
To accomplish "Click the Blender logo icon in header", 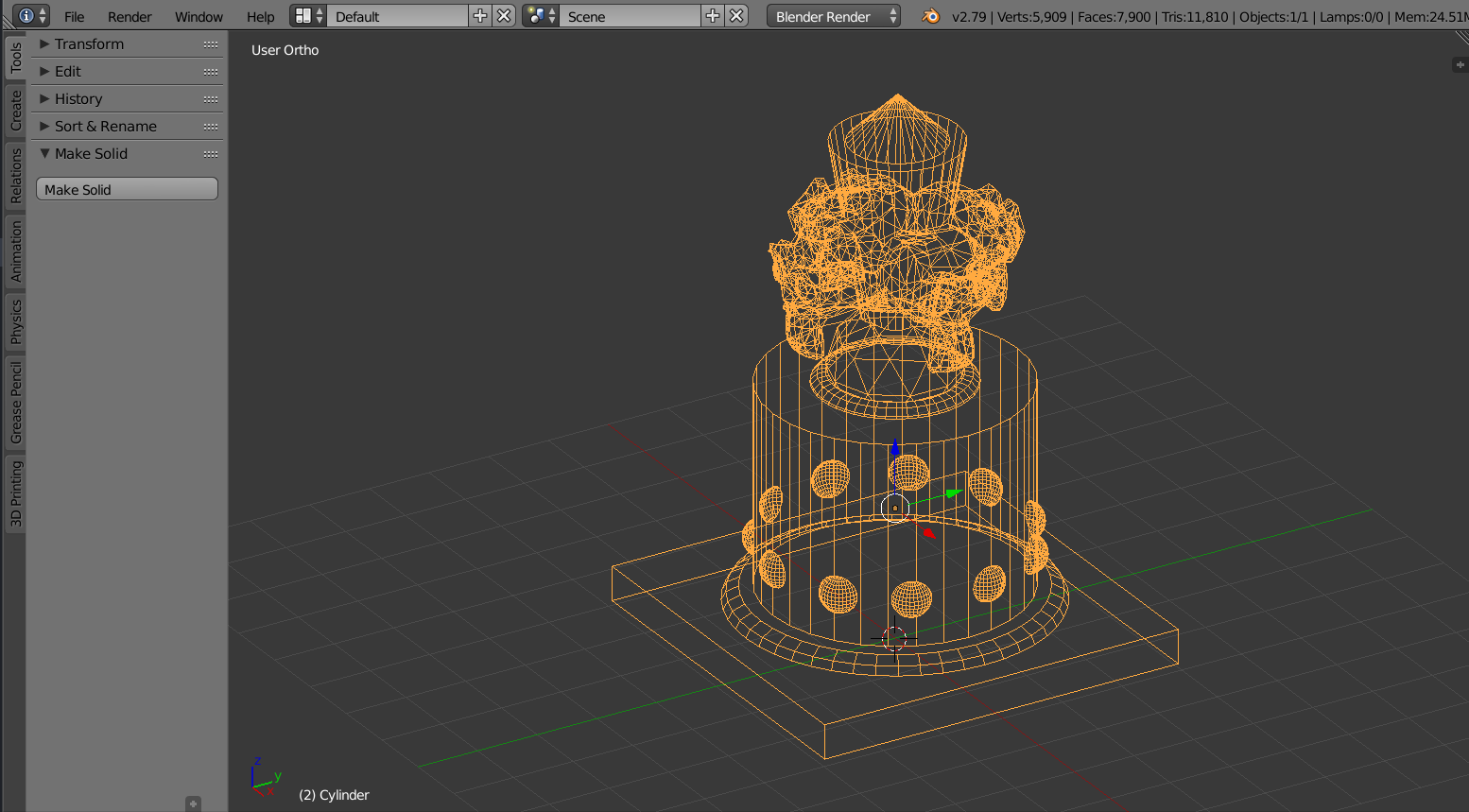I will [x=931, y=16].
